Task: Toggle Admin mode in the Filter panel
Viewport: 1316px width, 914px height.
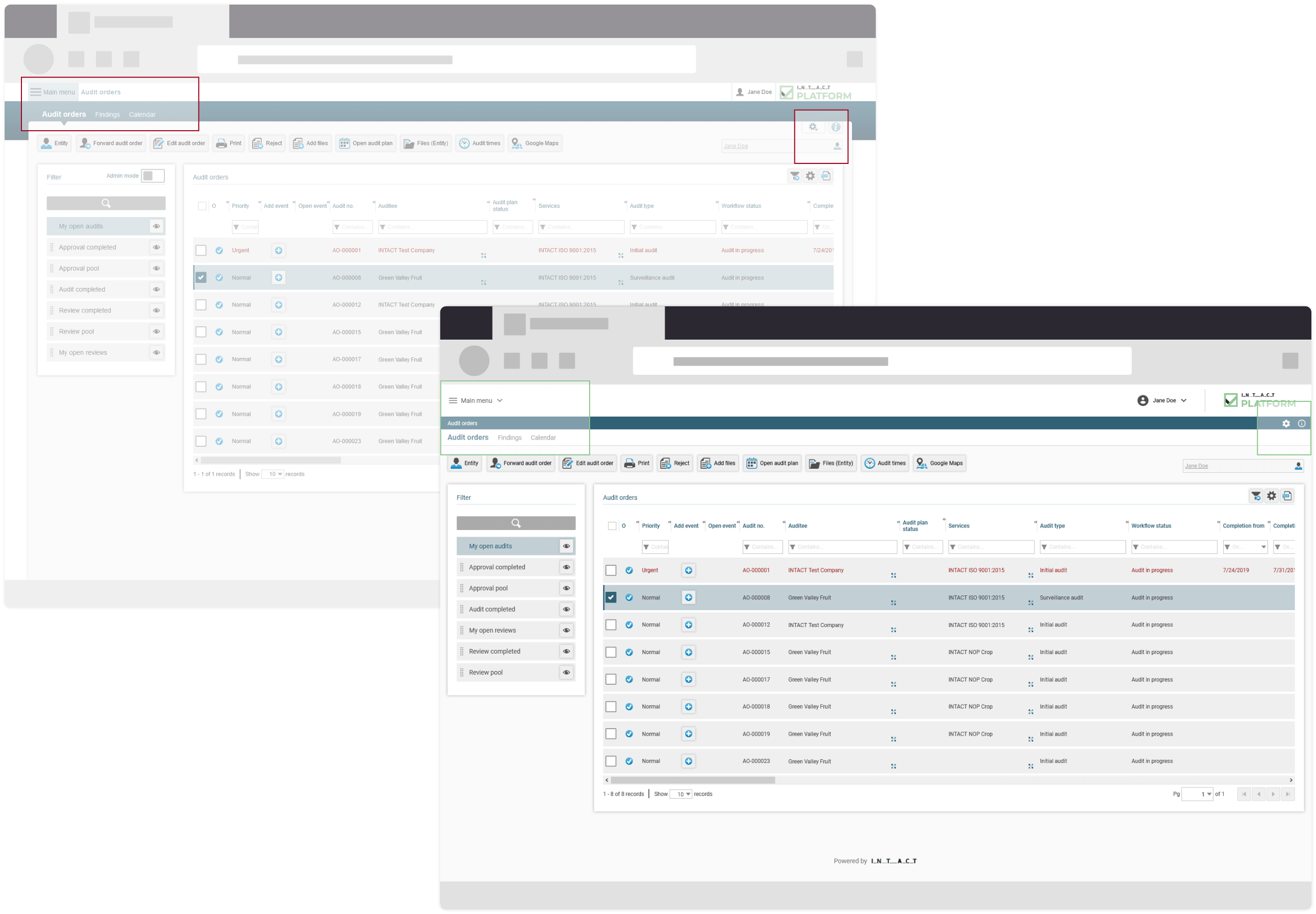Action: pos(152,175)
